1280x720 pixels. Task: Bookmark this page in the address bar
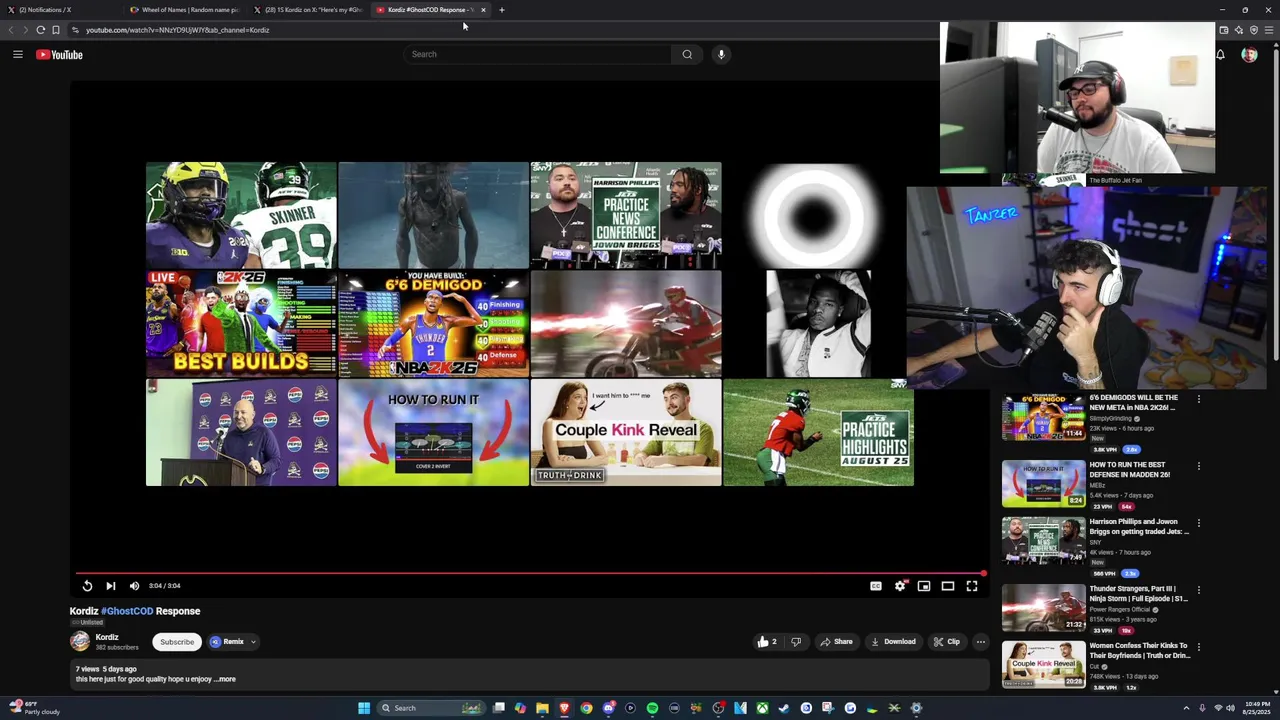[x=55, y=30]
